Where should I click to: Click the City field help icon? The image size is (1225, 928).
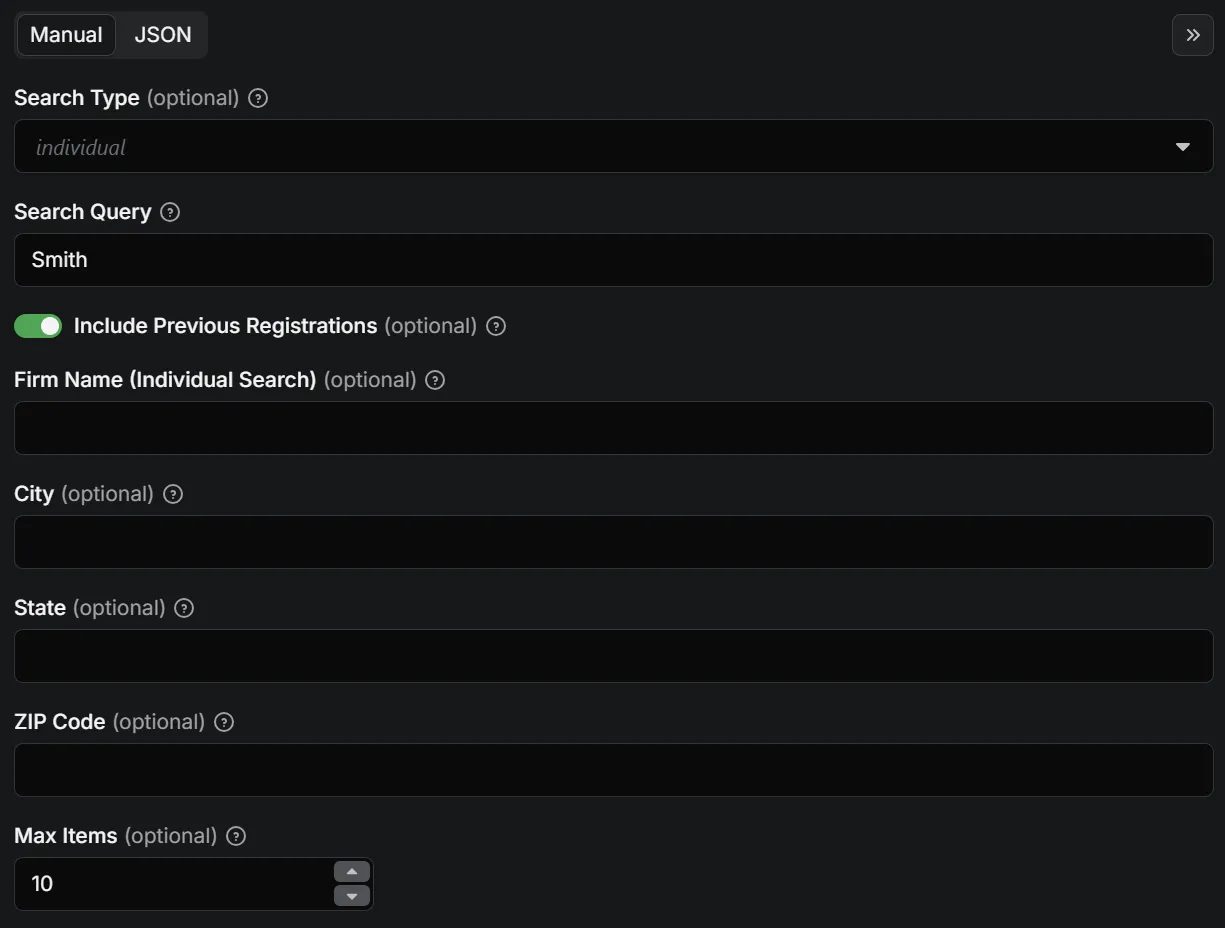[x=173, y=494]
